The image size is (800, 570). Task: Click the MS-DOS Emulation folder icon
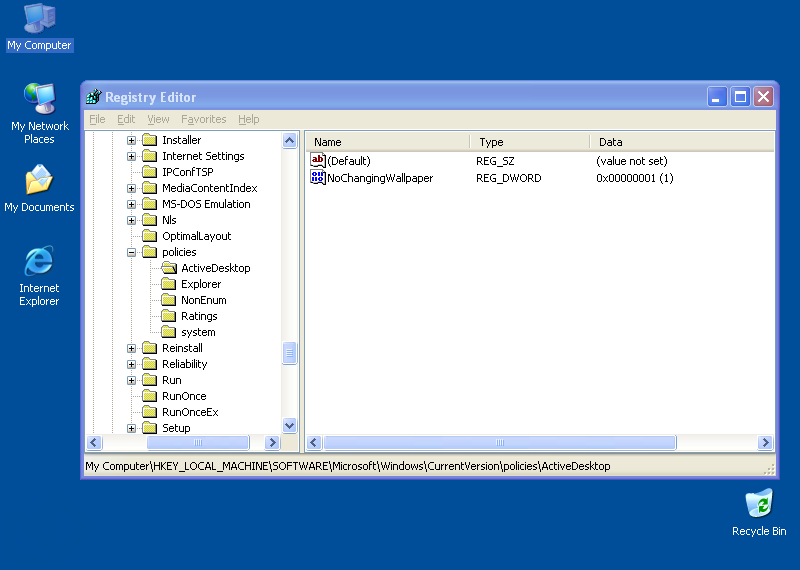pos(149,204)
